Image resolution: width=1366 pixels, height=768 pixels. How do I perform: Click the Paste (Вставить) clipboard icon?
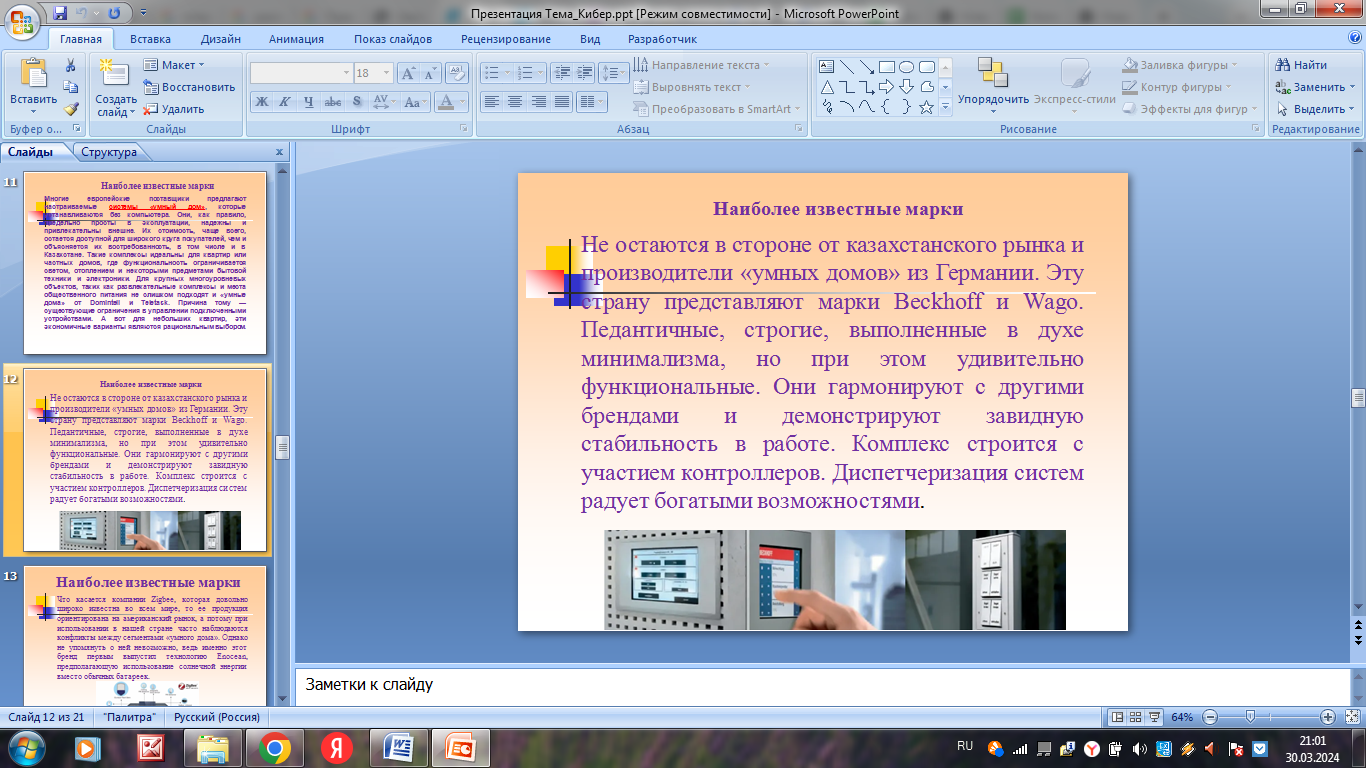[x=34, y=75]
